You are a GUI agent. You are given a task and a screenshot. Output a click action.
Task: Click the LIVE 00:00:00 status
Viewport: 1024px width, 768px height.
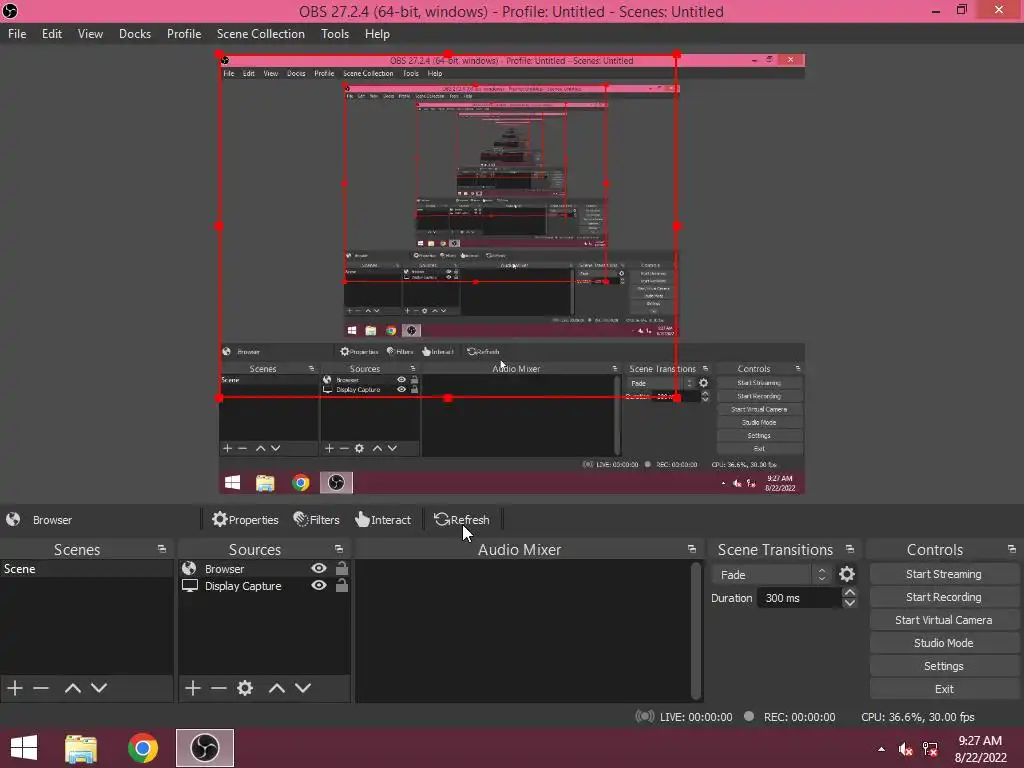(684, 717)
